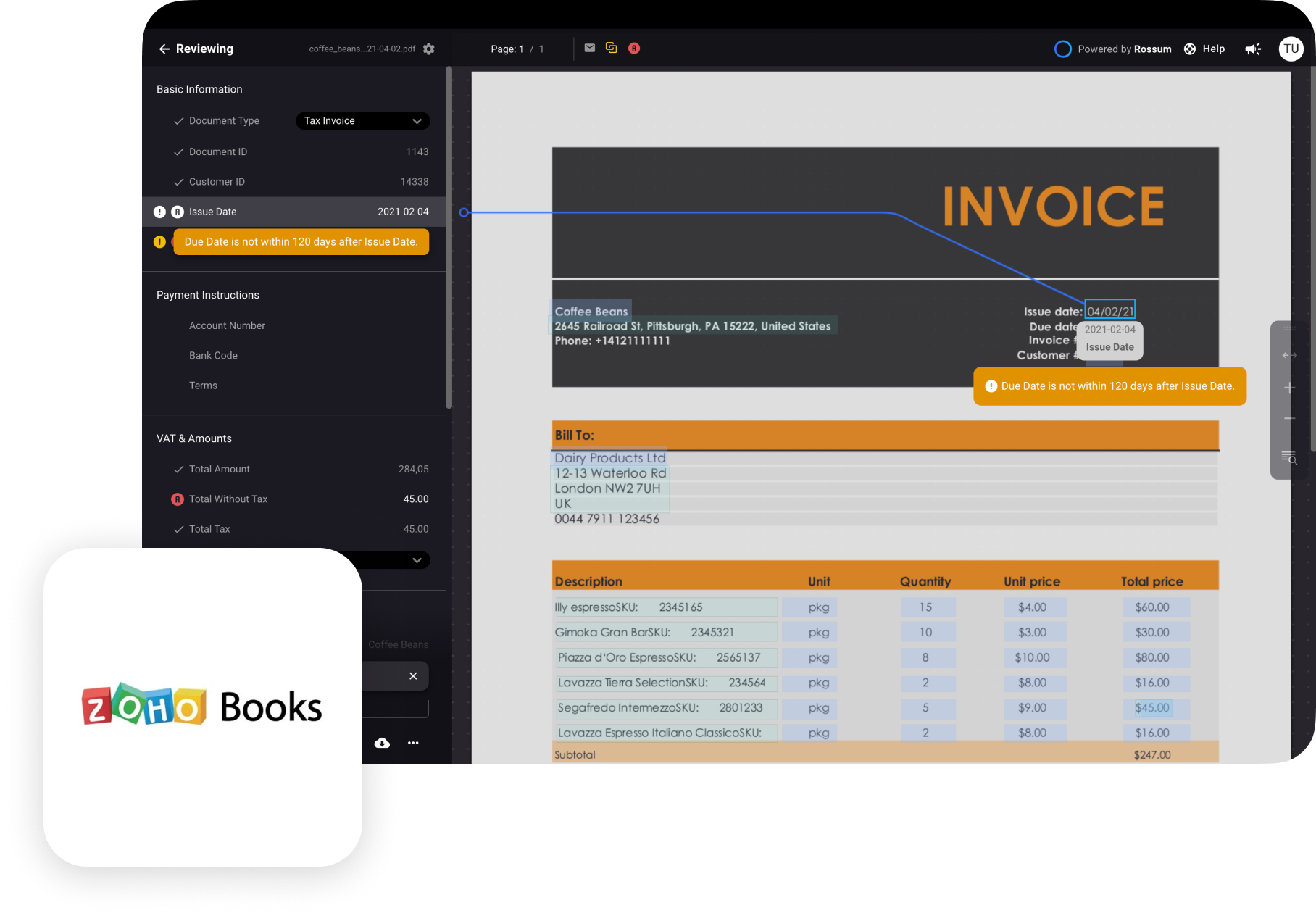1316x916 pixels.
Task: Click Illy espresso line item description
Action: [x=665, y=607]
